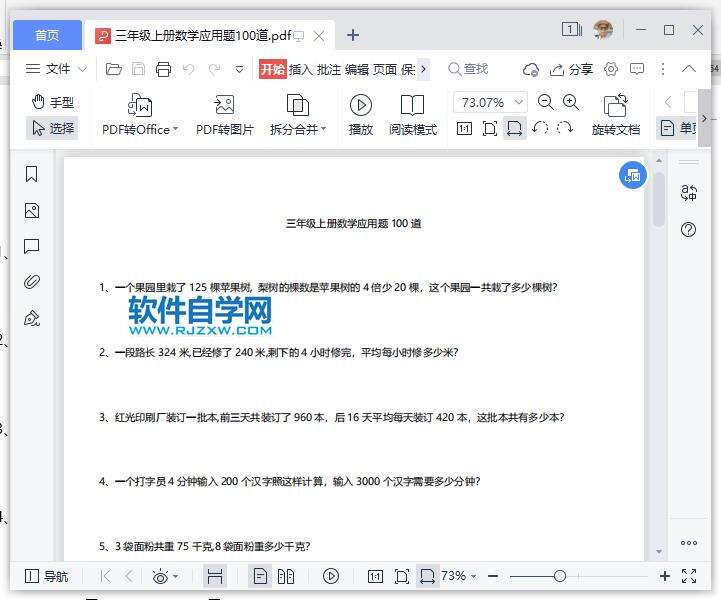The image size is (721, 600).
Task: Click the blue convert floating button
Action: [633, 175]
